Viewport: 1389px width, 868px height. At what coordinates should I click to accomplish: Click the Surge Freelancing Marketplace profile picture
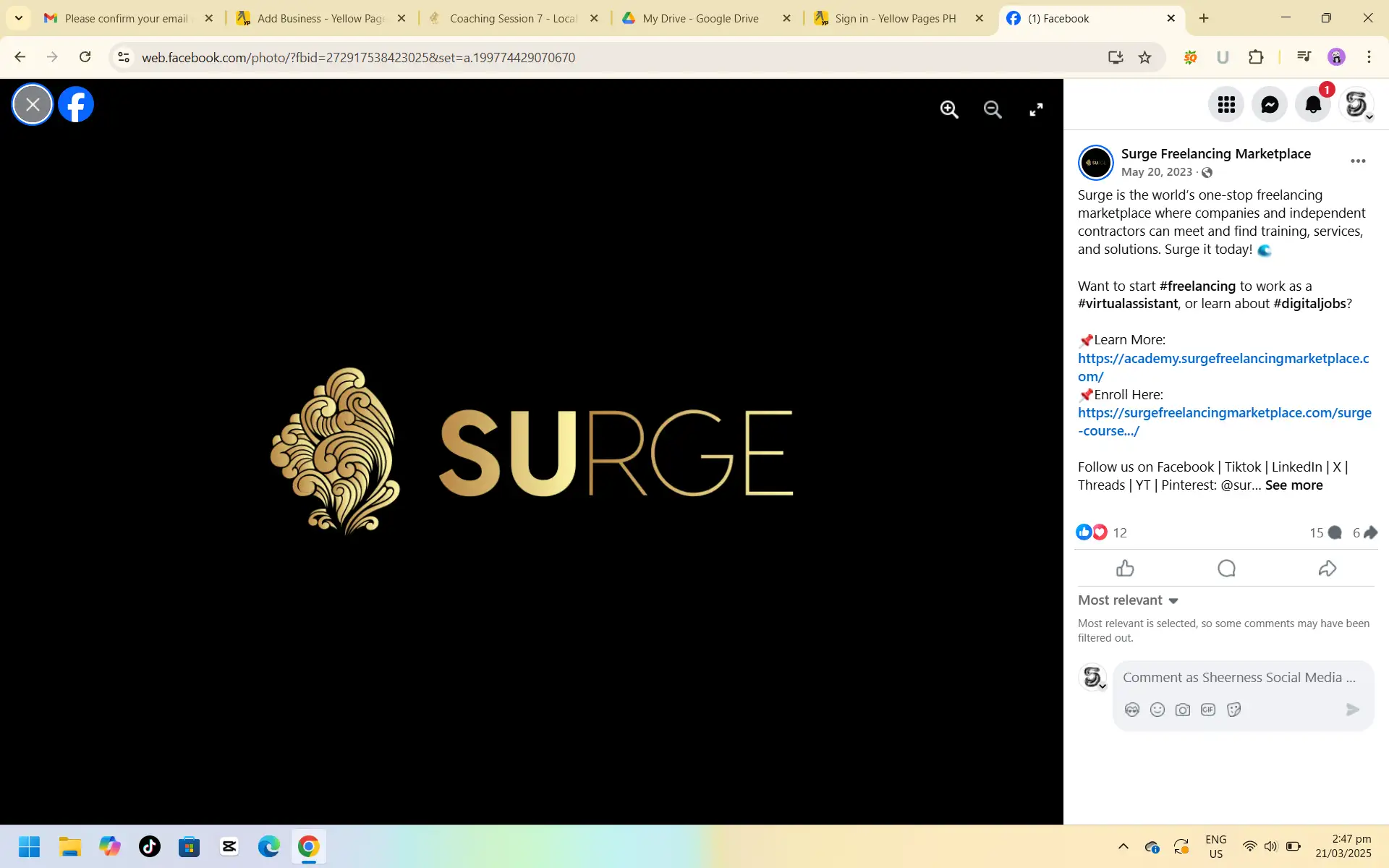click(x=1096, y=163)
